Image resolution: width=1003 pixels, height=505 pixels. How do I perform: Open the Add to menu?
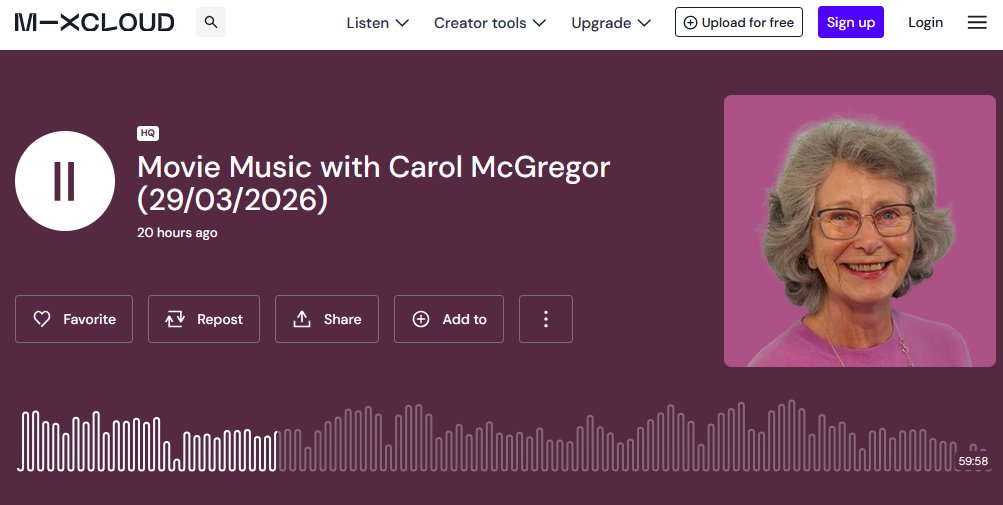click(x=449, y=319)
